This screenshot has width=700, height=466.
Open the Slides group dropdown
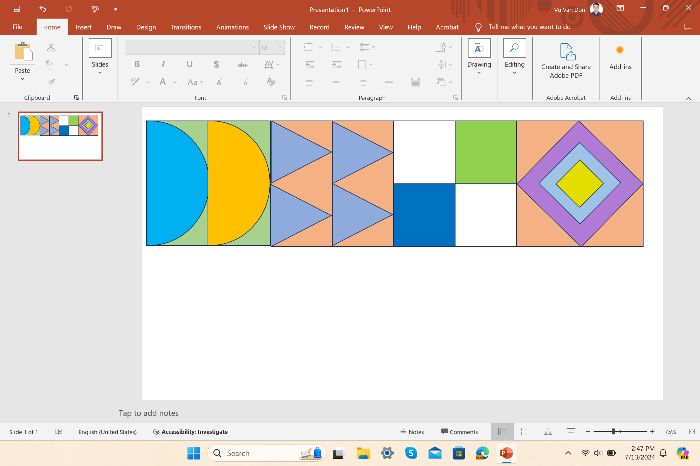pyautogui.click(x=100, y=57)
